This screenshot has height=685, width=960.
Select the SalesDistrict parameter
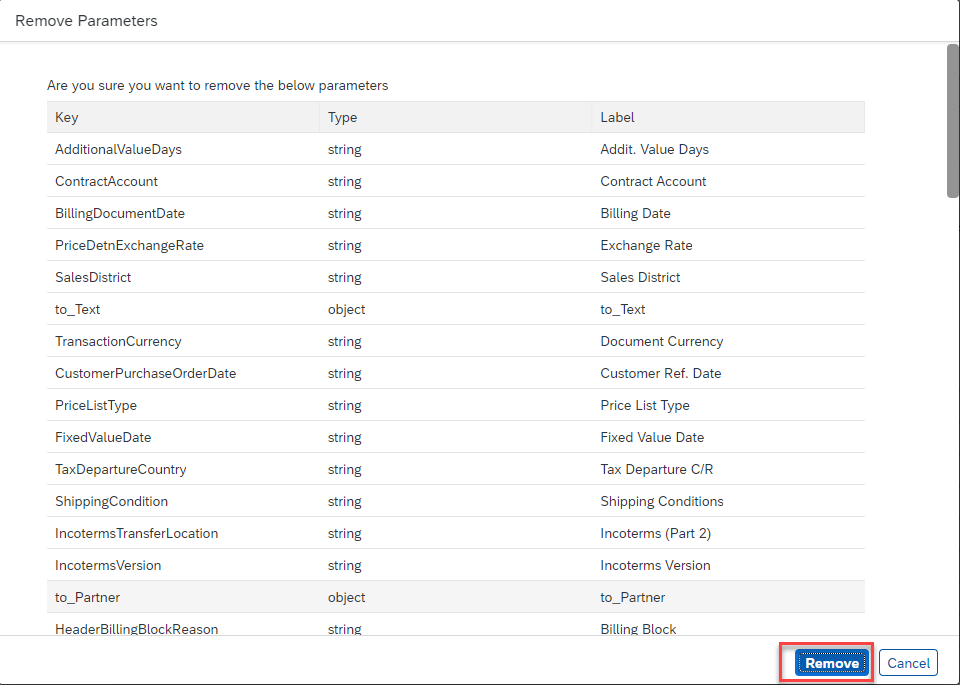(x=93, y=277)
